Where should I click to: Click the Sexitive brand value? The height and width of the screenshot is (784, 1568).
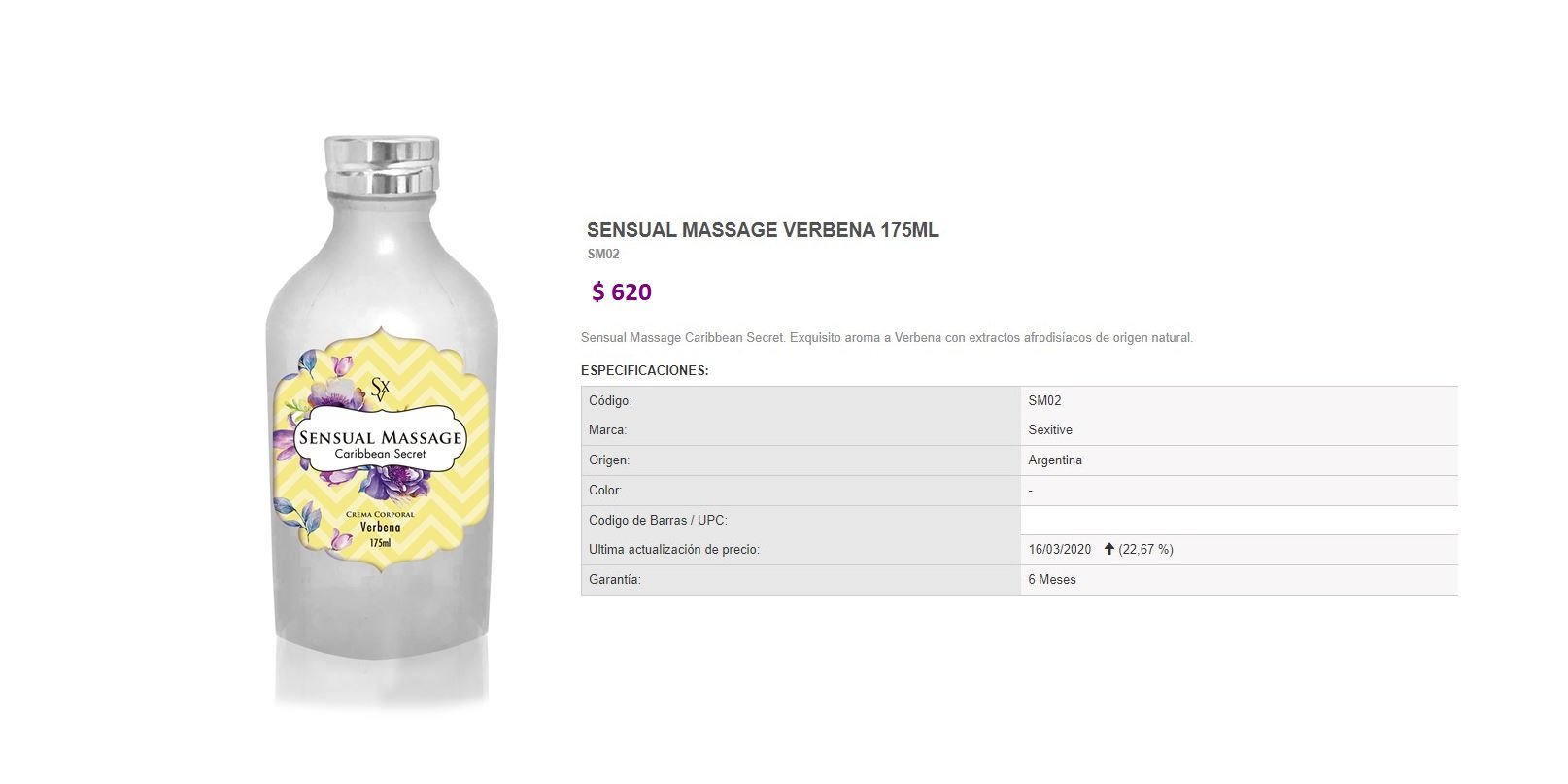pyautogui.click(x=1050, y=429)
